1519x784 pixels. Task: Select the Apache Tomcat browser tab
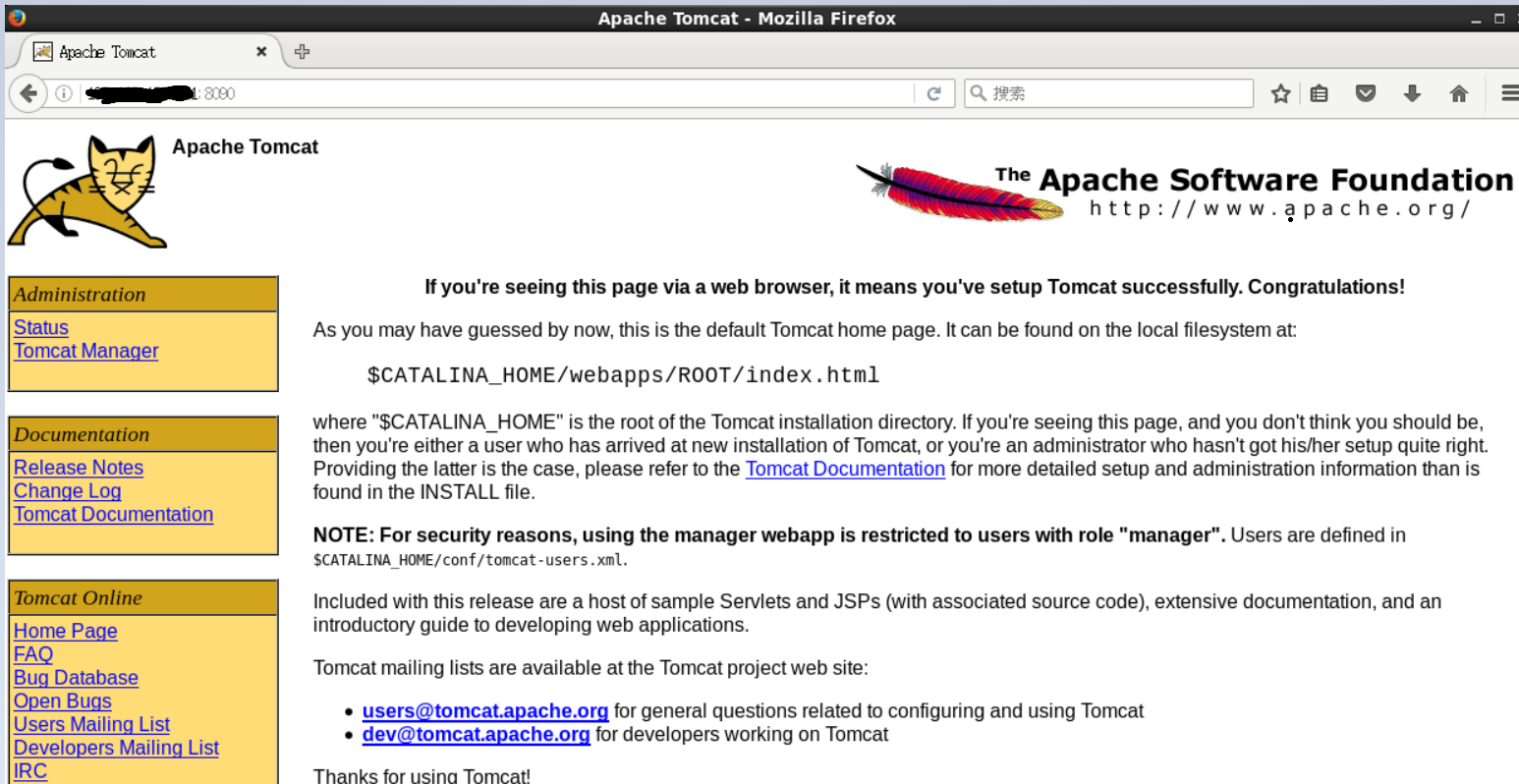(150, 52)
